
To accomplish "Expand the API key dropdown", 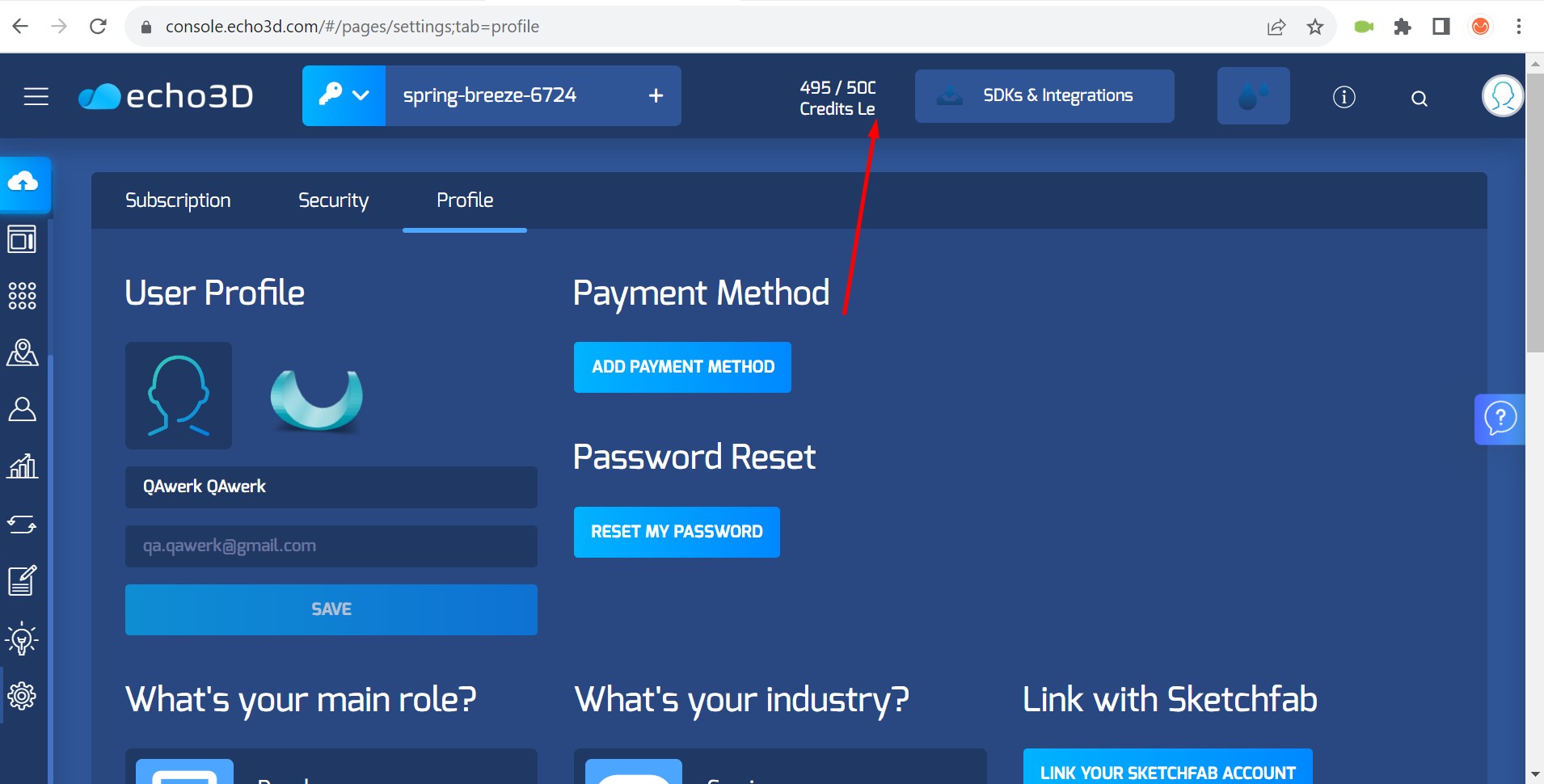I will coord(344,95).
